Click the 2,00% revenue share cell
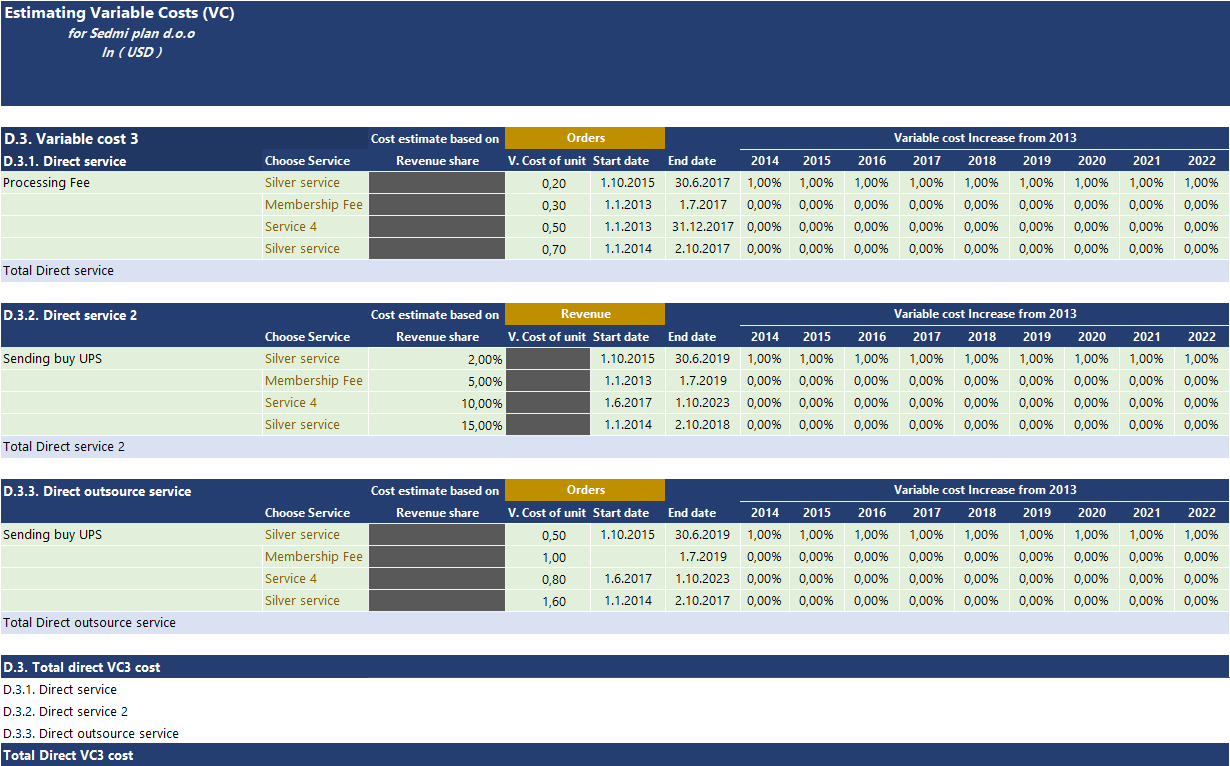This screenshot has height=766, width=1230. pos(437,359)
